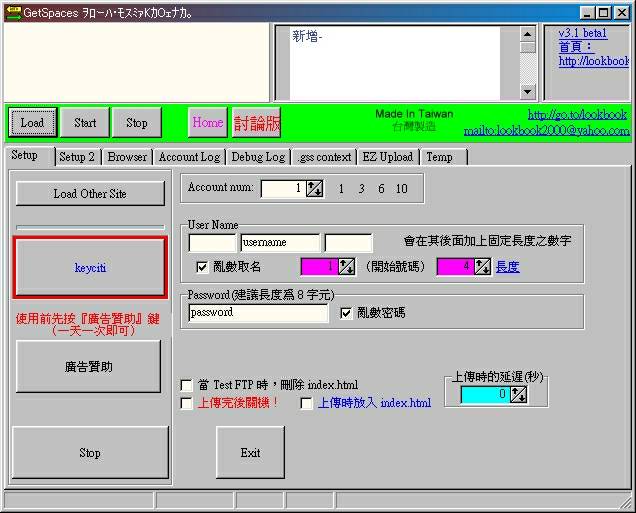Switch to the EZ Upload tab
636x513 pixels.
tap(388, 157)
